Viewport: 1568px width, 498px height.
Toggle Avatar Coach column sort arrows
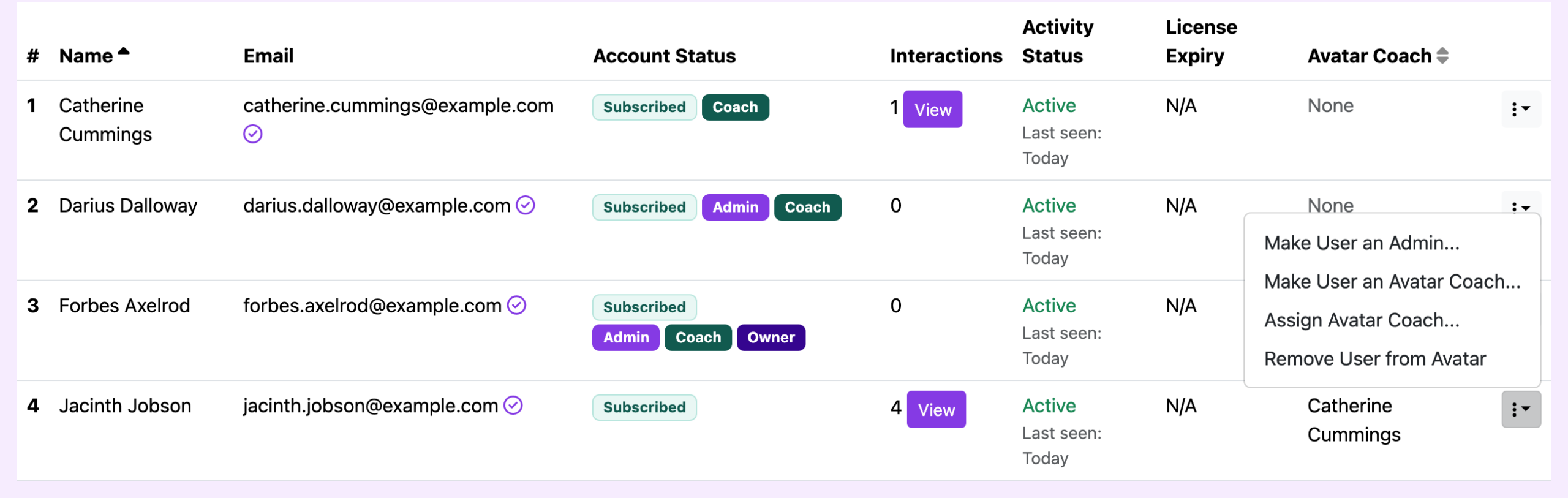1442,56
